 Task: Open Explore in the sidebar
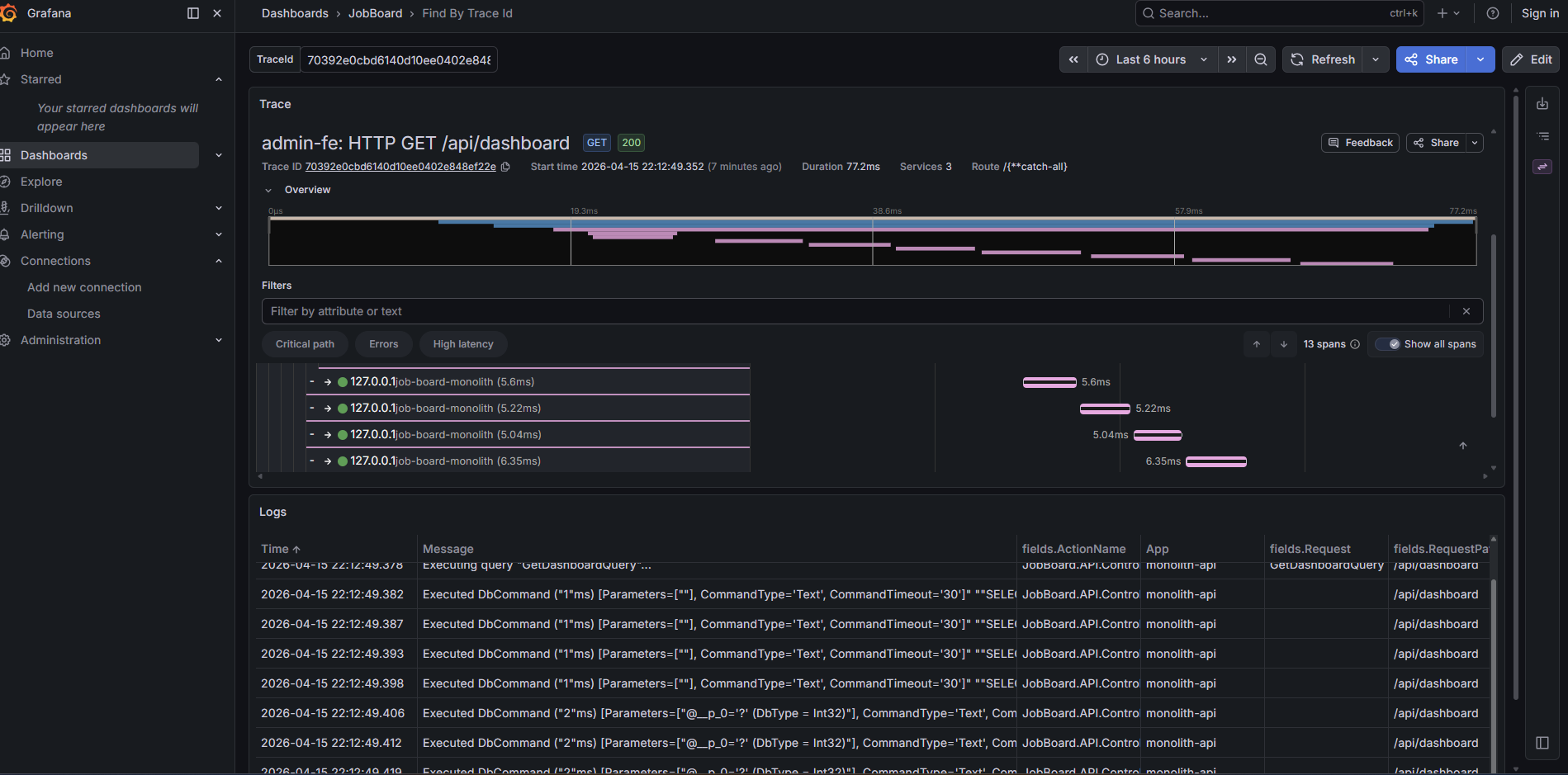tap(41, 182)
